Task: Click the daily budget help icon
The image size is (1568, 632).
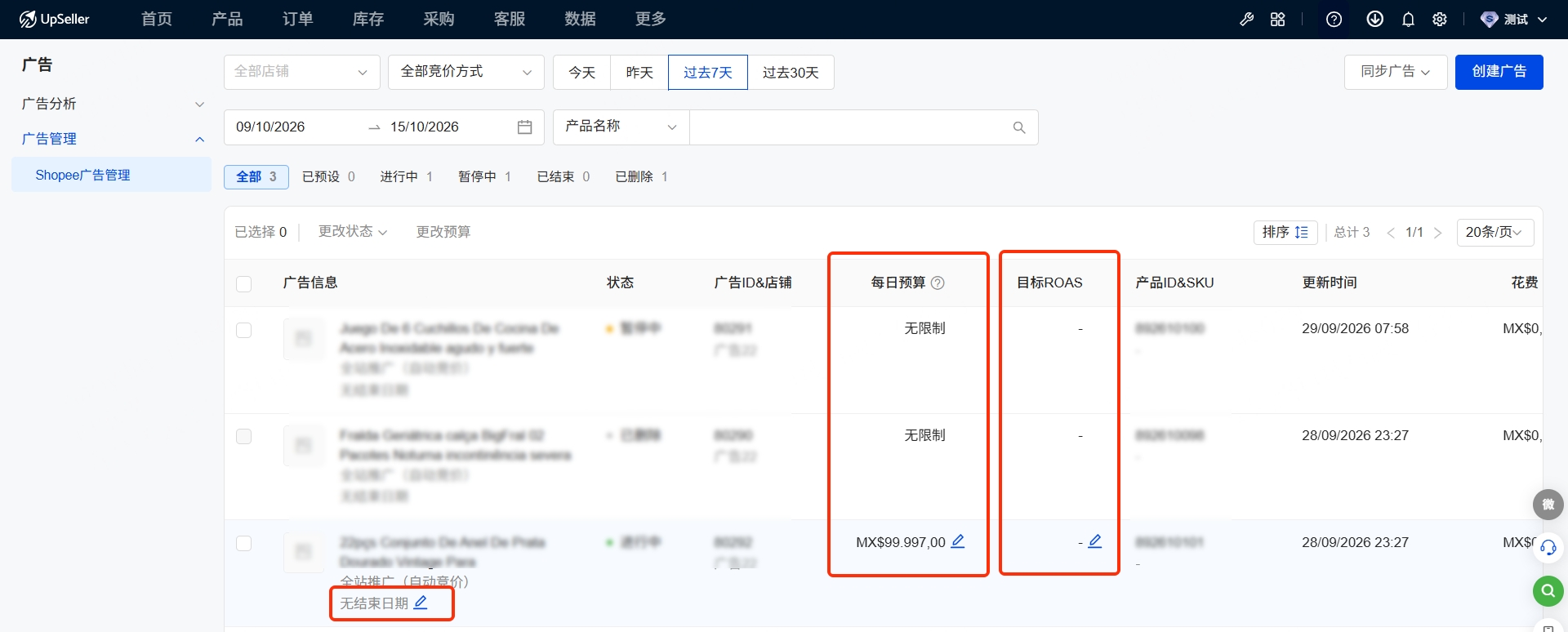Action: [938, 283]
